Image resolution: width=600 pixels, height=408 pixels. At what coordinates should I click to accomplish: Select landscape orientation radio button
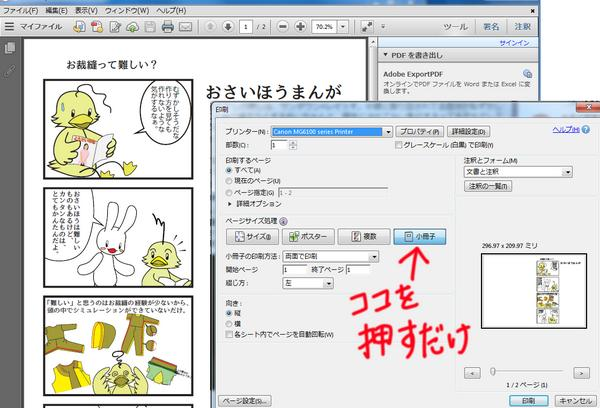pos(229,324)
